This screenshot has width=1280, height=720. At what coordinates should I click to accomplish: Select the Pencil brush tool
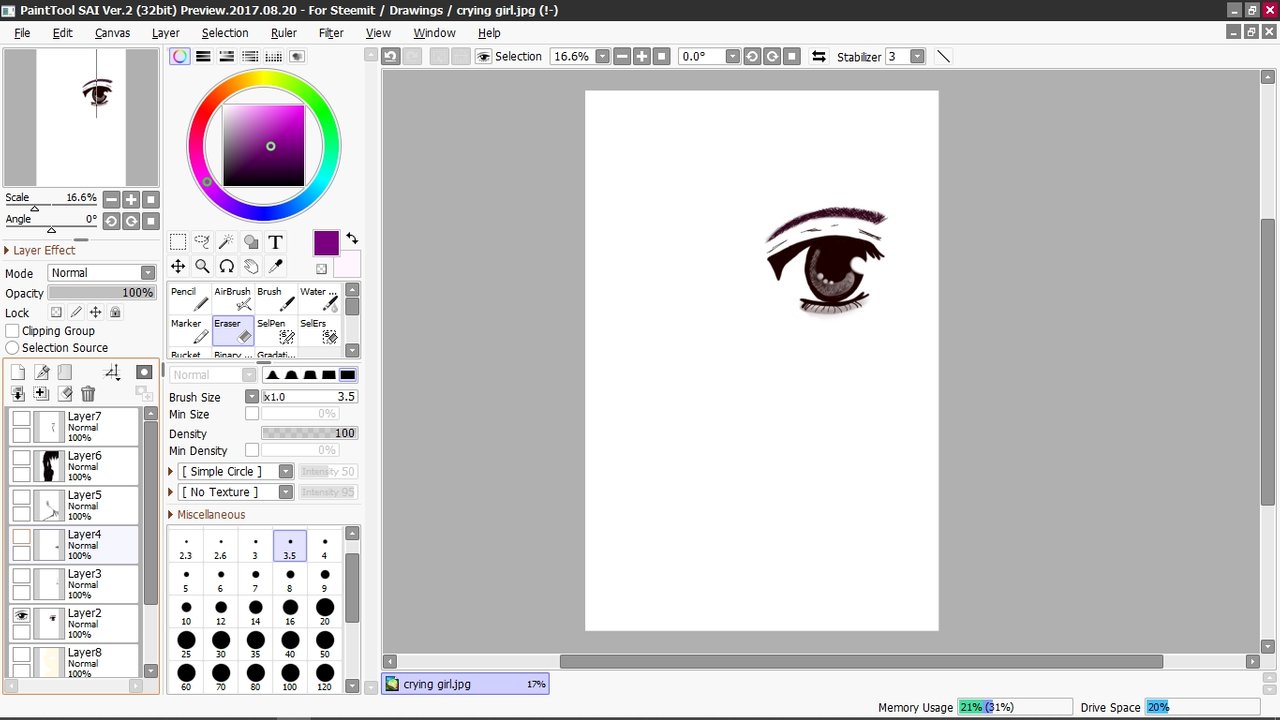tap(190, 298)
